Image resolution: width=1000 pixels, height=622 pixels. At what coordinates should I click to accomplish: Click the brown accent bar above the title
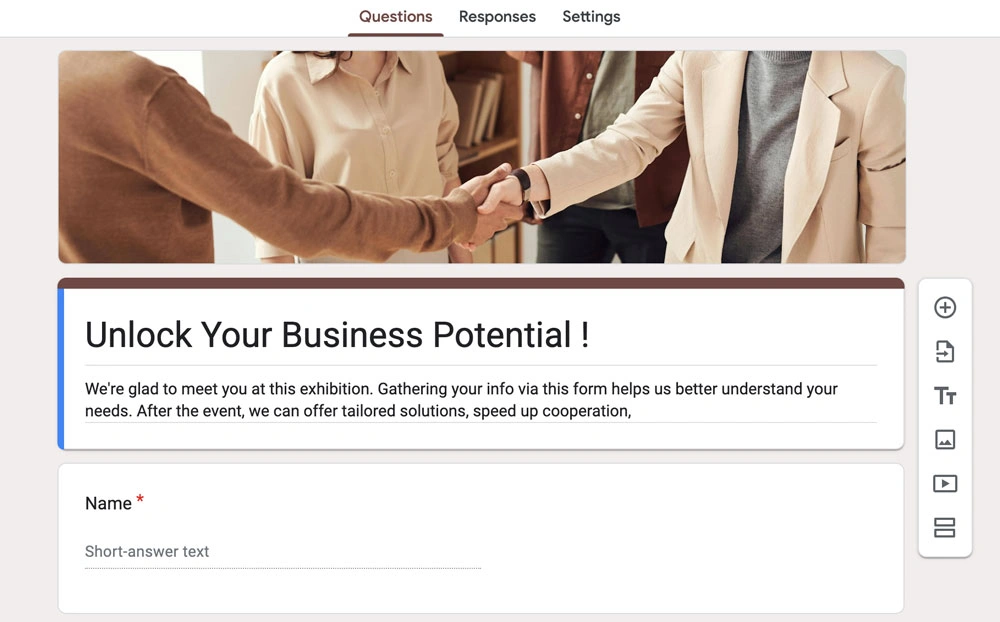point(481,284)
